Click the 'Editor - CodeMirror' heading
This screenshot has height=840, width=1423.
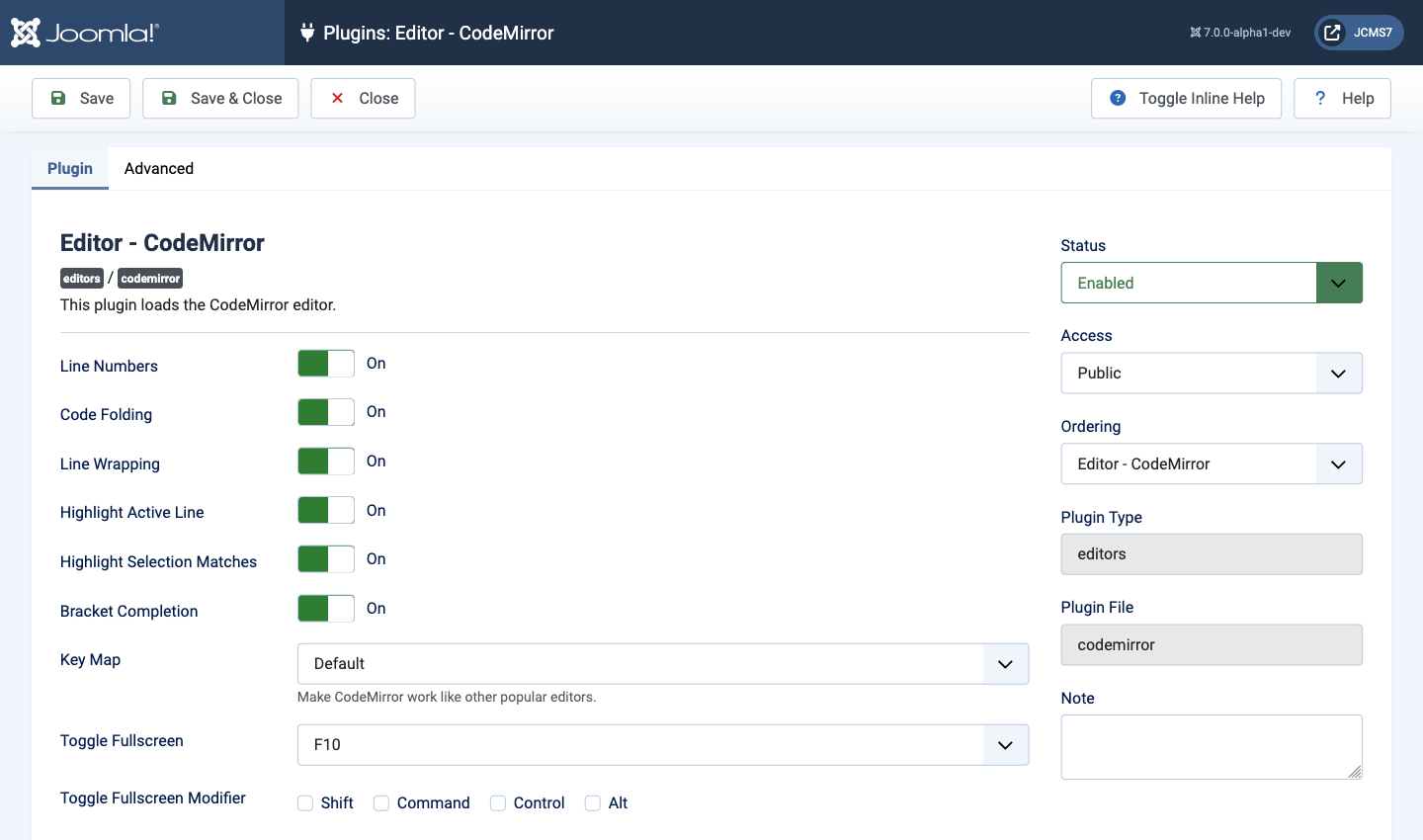162,243
